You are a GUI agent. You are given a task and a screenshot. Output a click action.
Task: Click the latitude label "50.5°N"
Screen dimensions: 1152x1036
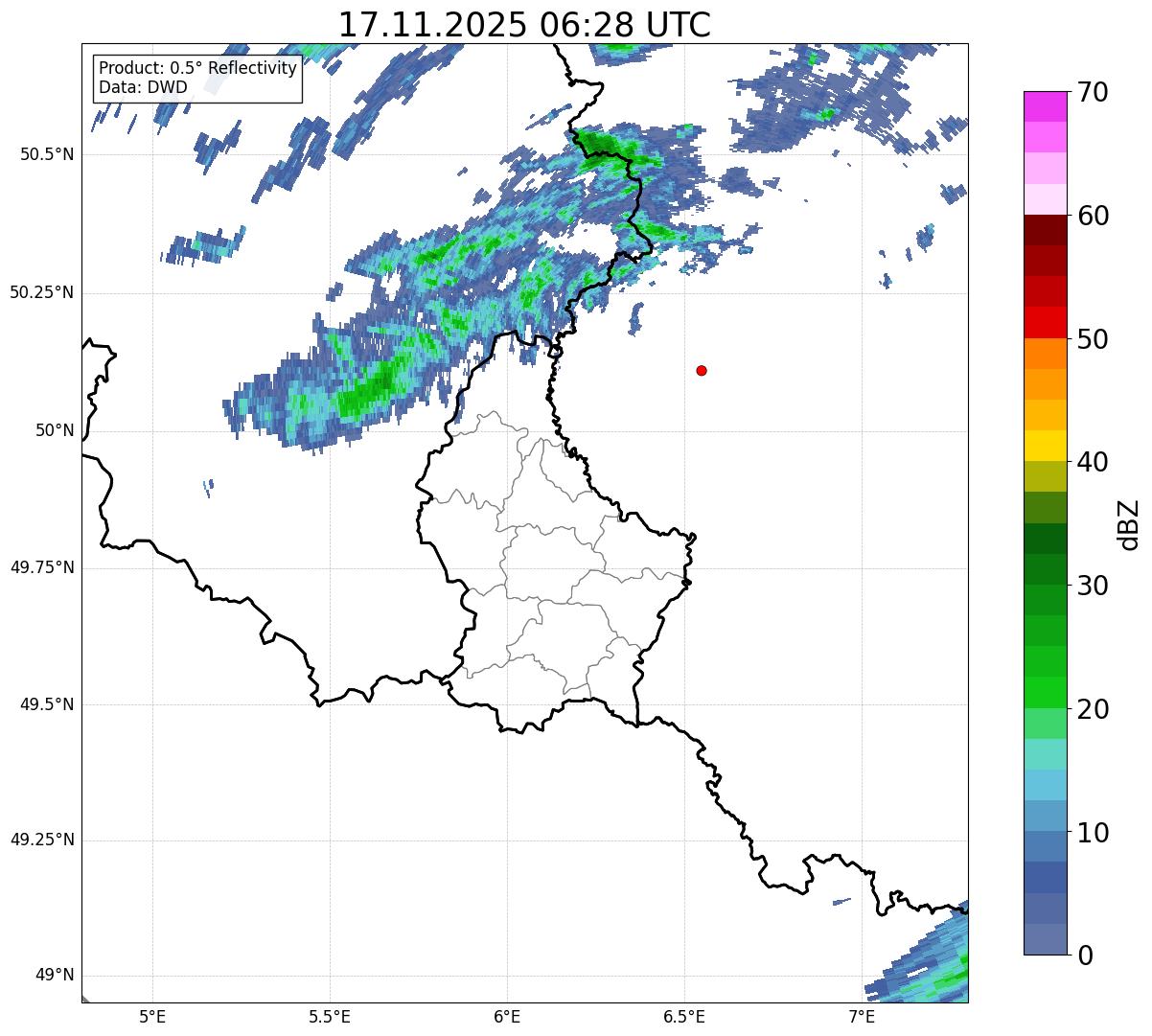click(46, 155)
